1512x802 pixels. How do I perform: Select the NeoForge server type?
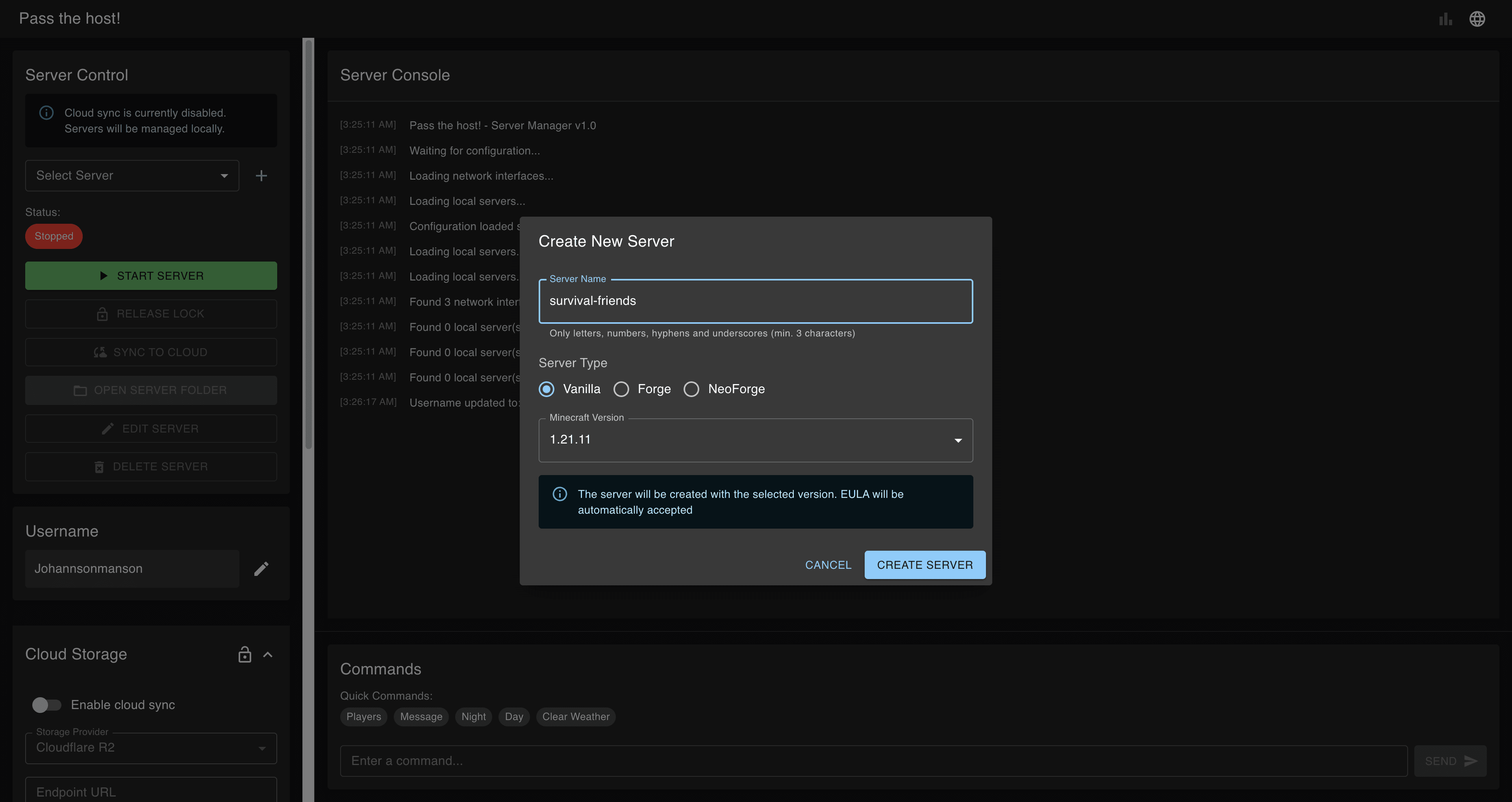(x=691, y=389)
